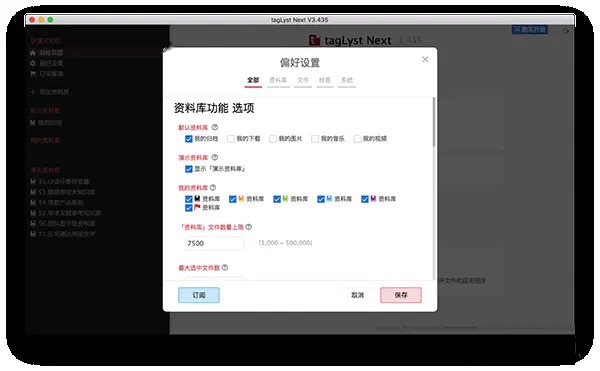Enable the 我的下载 checkbox
600x371 pixels.
(x=231, y=138)
